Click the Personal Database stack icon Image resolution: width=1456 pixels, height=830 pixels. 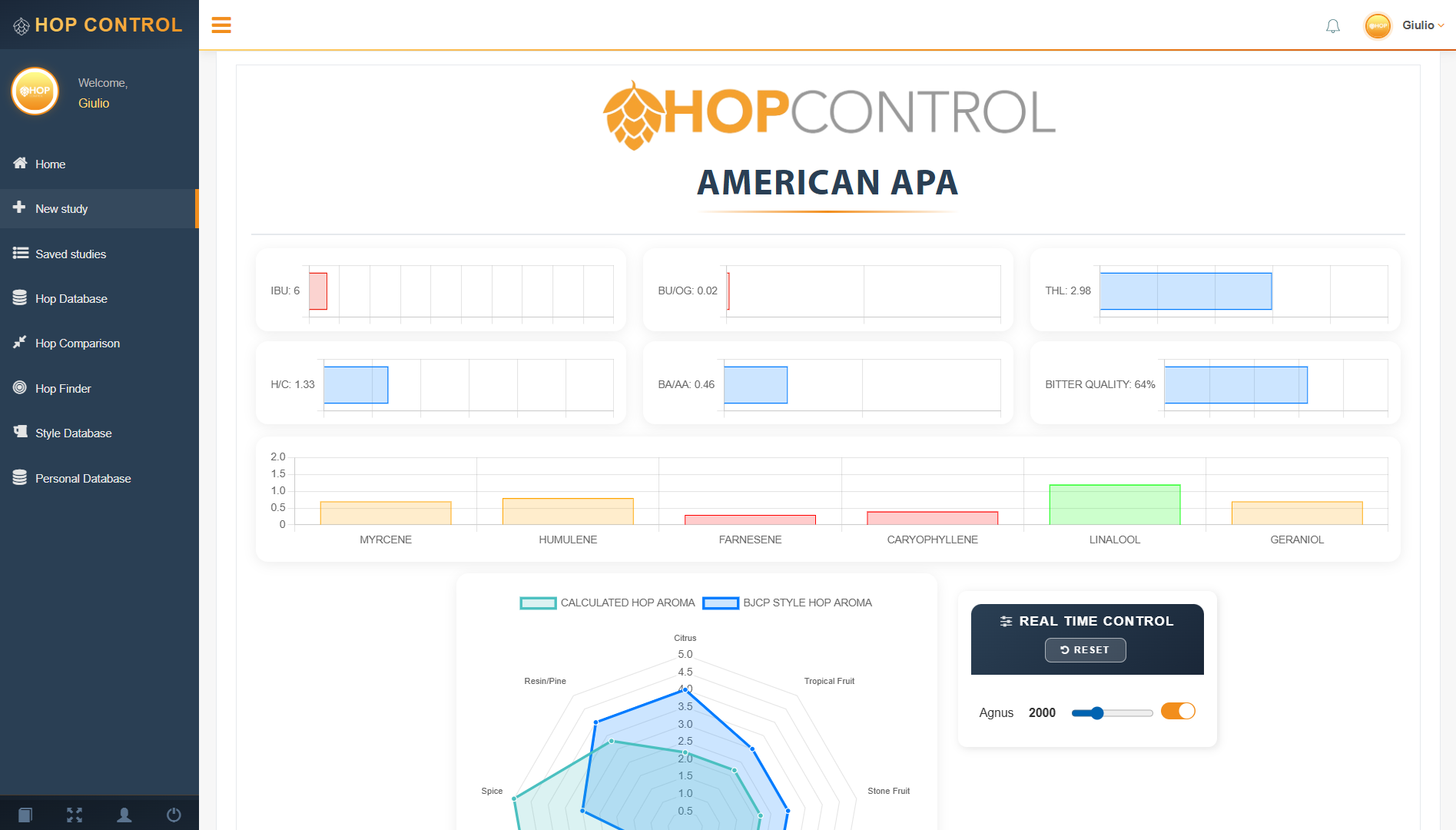20,477
